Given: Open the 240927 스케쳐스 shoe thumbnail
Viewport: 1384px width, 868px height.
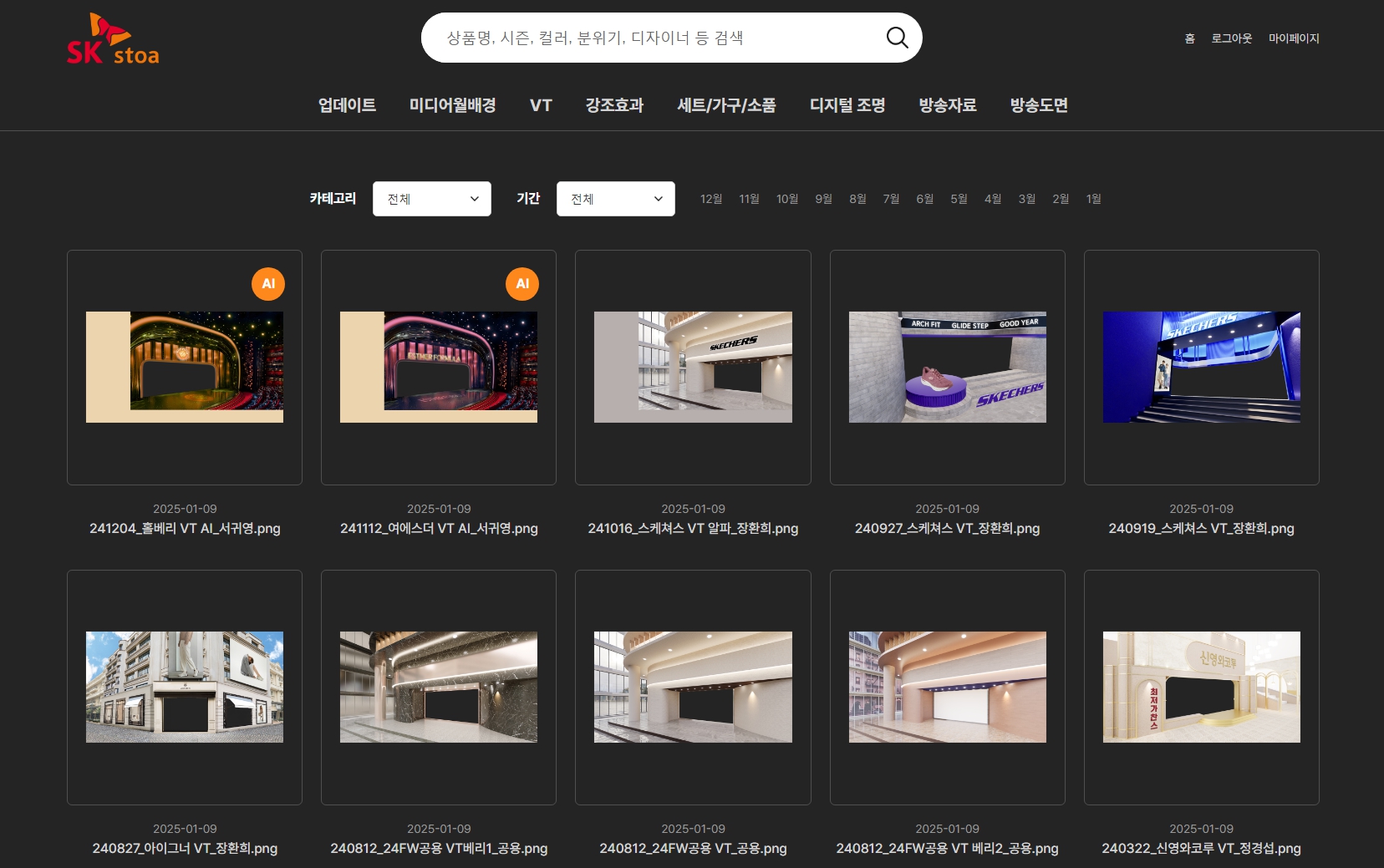Looking at the screenshot, I should pos(947,368).
